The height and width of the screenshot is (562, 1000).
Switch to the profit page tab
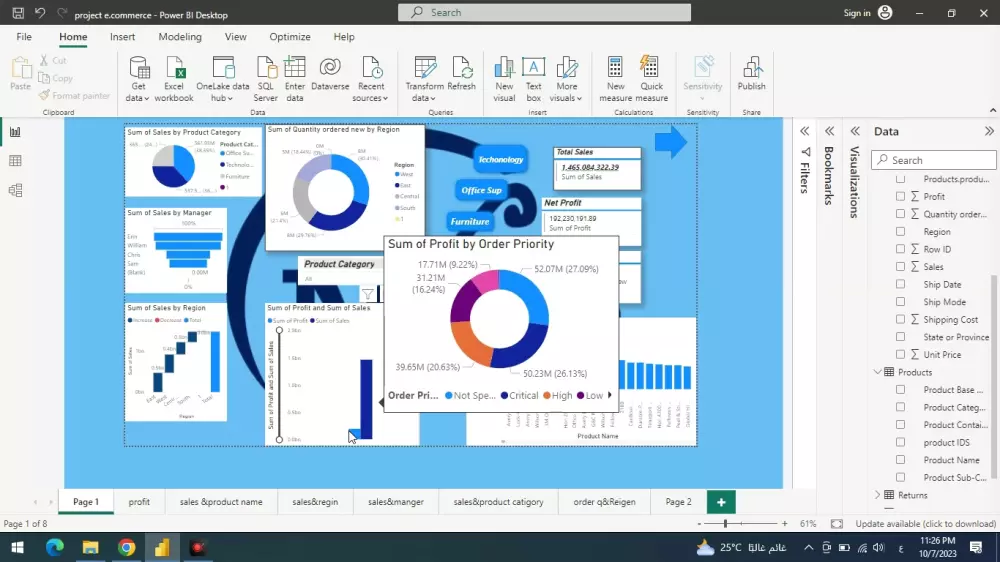pos(139,502)
